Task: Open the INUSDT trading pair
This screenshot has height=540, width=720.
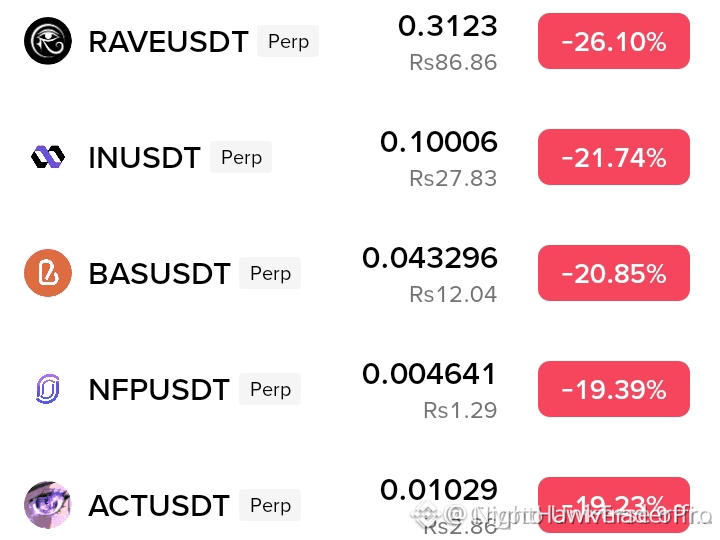Action: [x=144, y=158]
